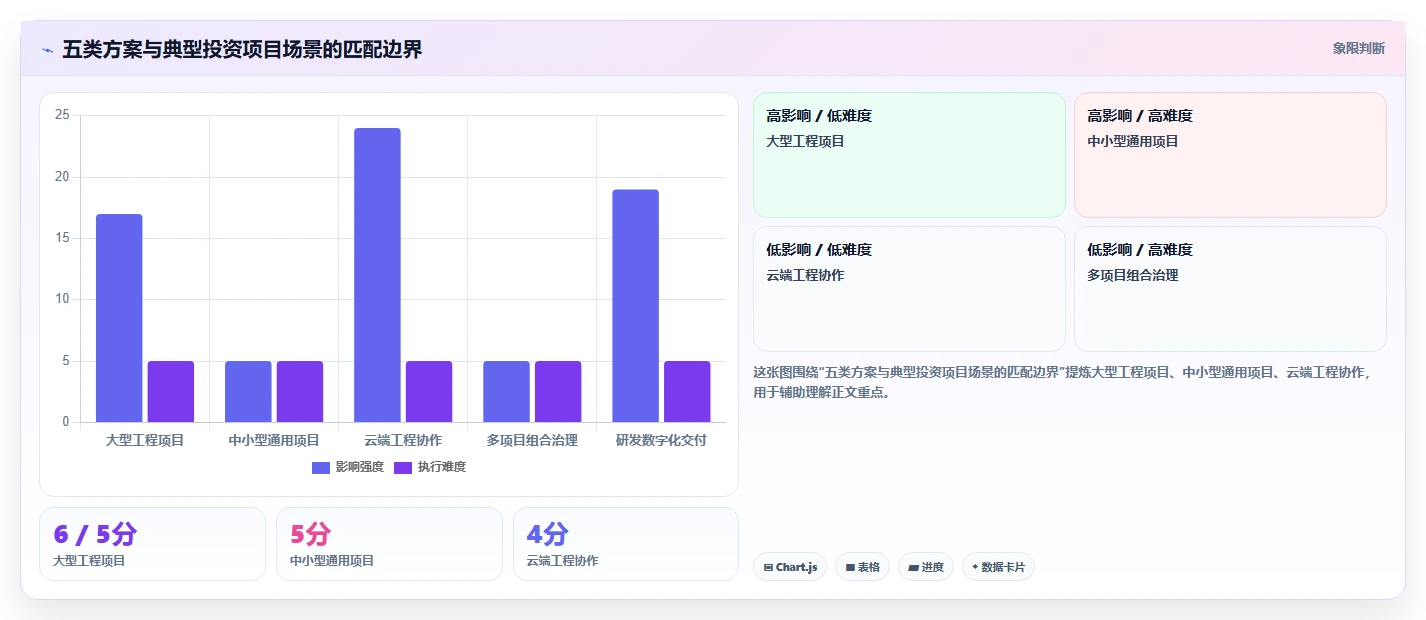Click 多项目组合治理 text in 低影响 / 高难度 card
The width and height of the screenshot is (1426, 620).
tap(1133, 275)
